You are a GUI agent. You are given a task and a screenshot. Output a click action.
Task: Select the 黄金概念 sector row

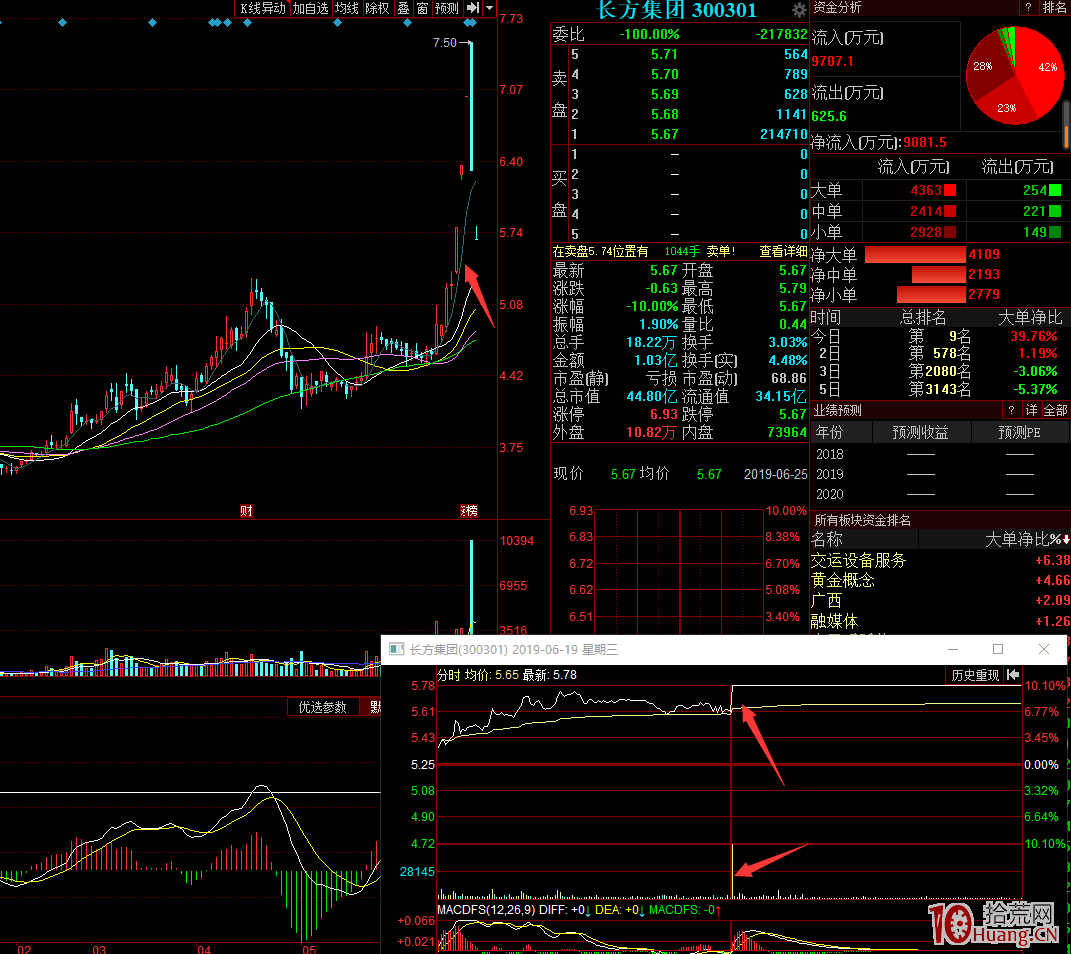(x=940, y=580)
